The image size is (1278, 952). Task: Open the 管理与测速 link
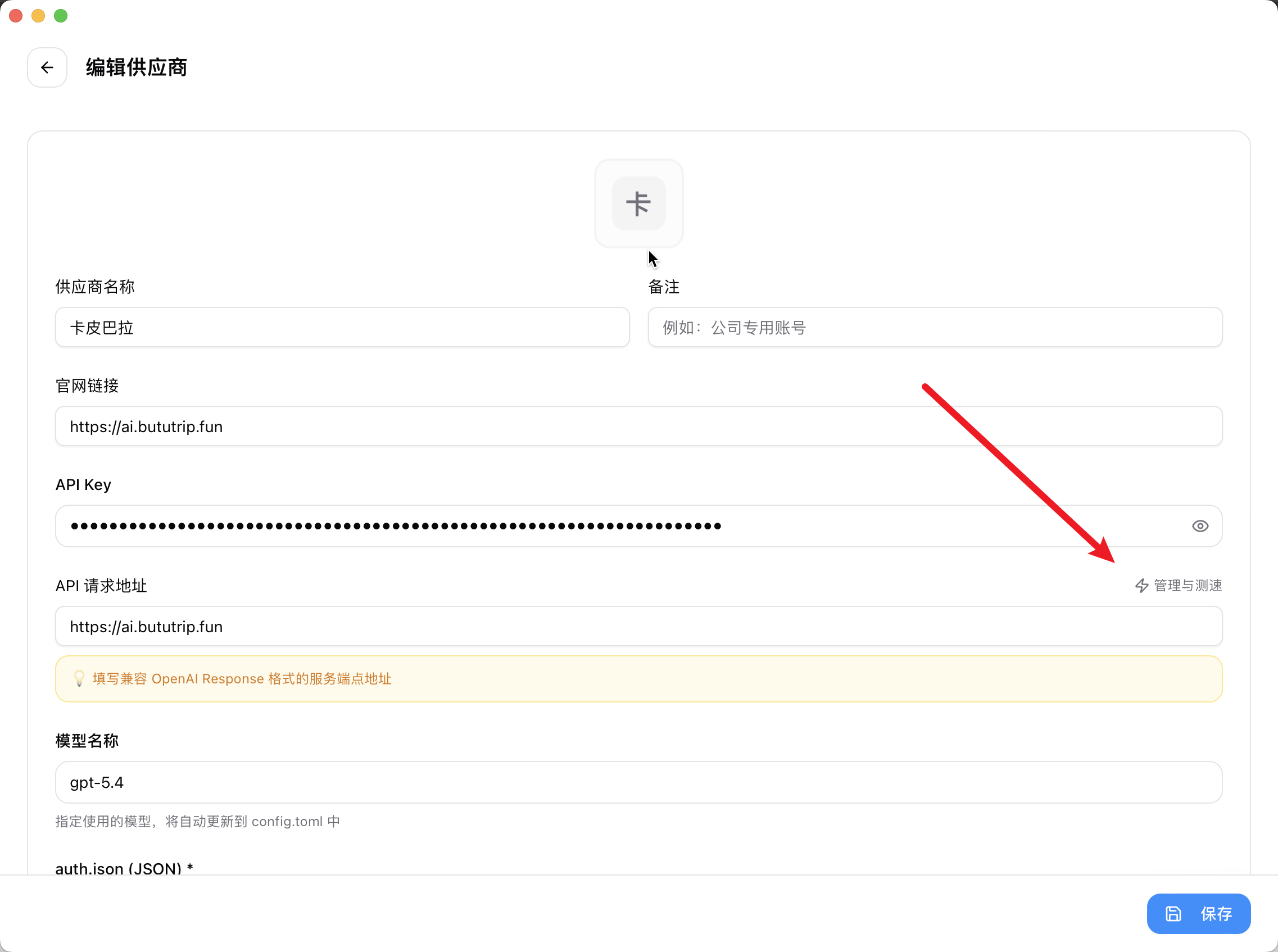tap(1179, 586)
